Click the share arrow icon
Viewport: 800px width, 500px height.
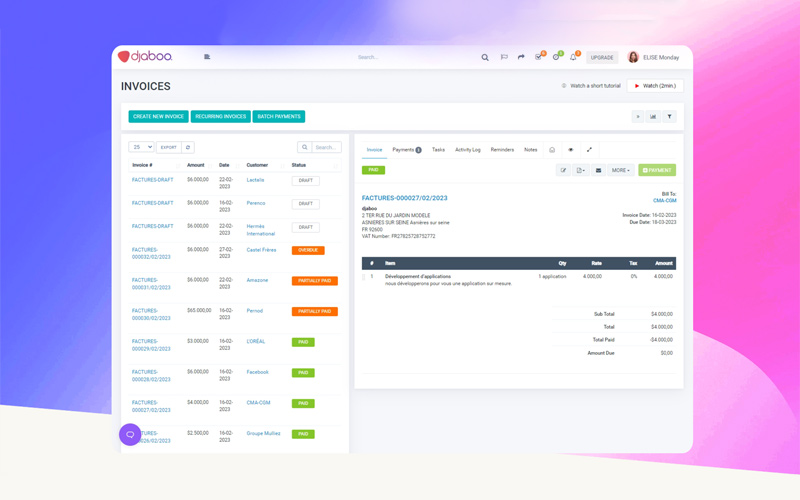point(521,57)
